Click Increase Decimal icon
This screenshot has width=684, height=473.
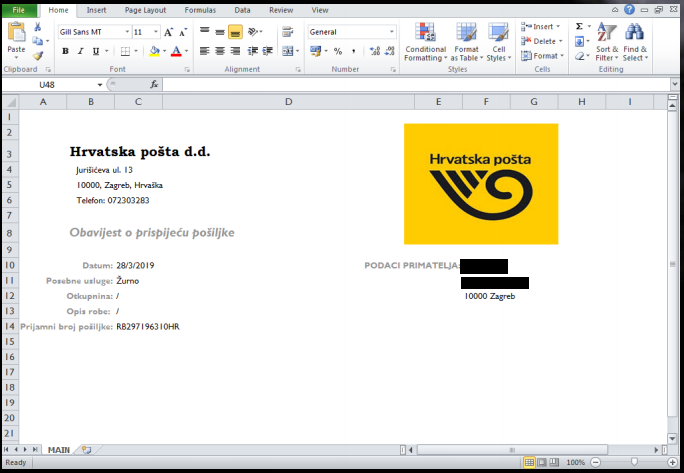click(375, 51)
